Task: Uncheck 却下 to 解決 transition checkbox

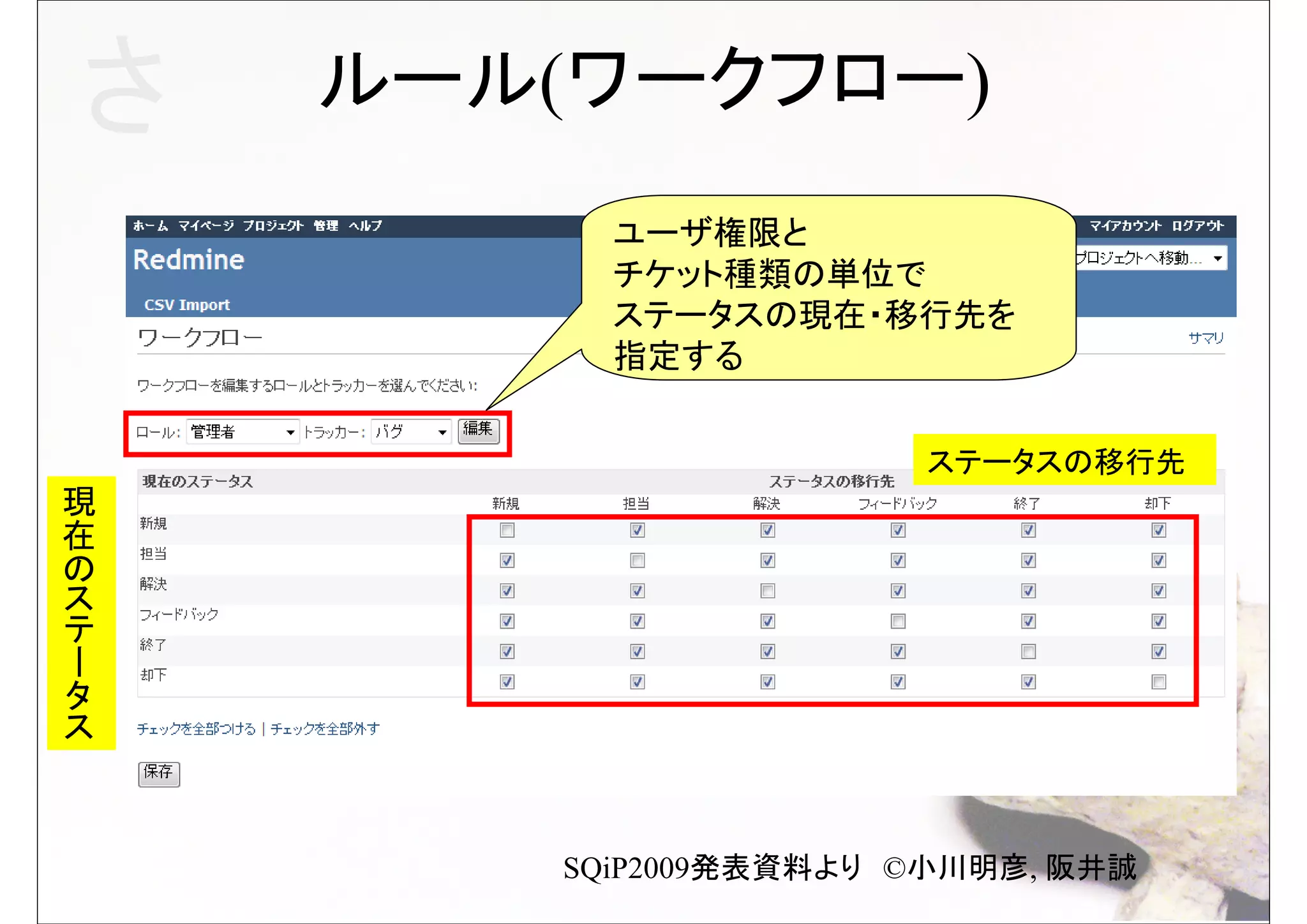Action: click(x=768, y=682)
